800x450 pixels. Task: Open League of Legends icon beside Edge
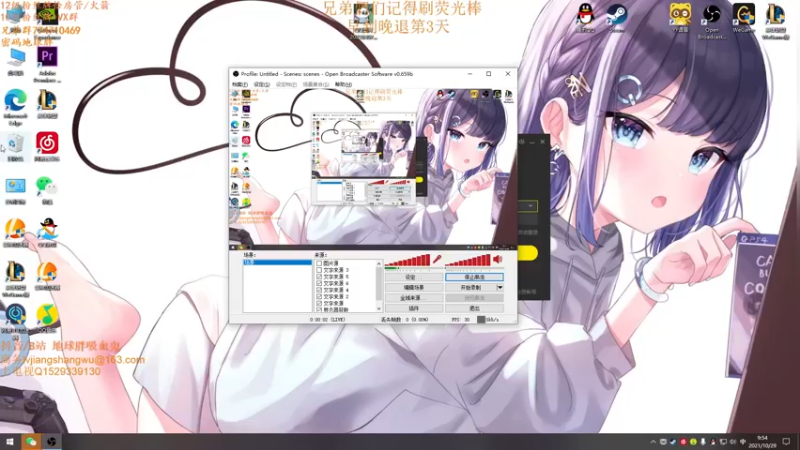point(47,104)
